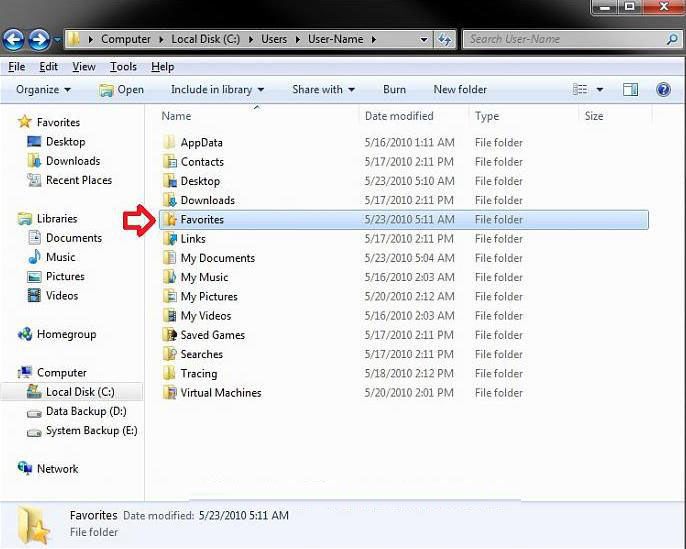The height and width of the screenshot is (549, 686).
Task: Click the refresh icon in address bar
Action: 444,40
